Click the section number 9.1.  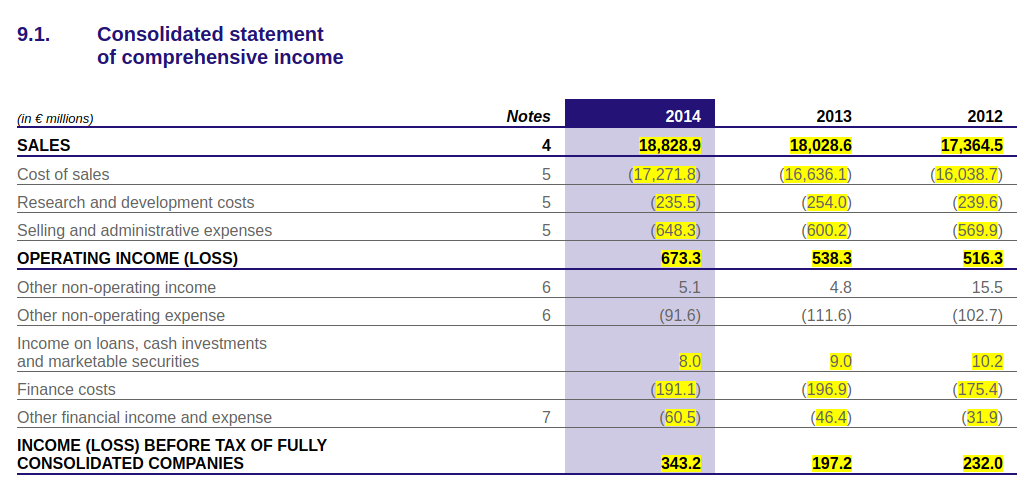click(x=34, y=34)
